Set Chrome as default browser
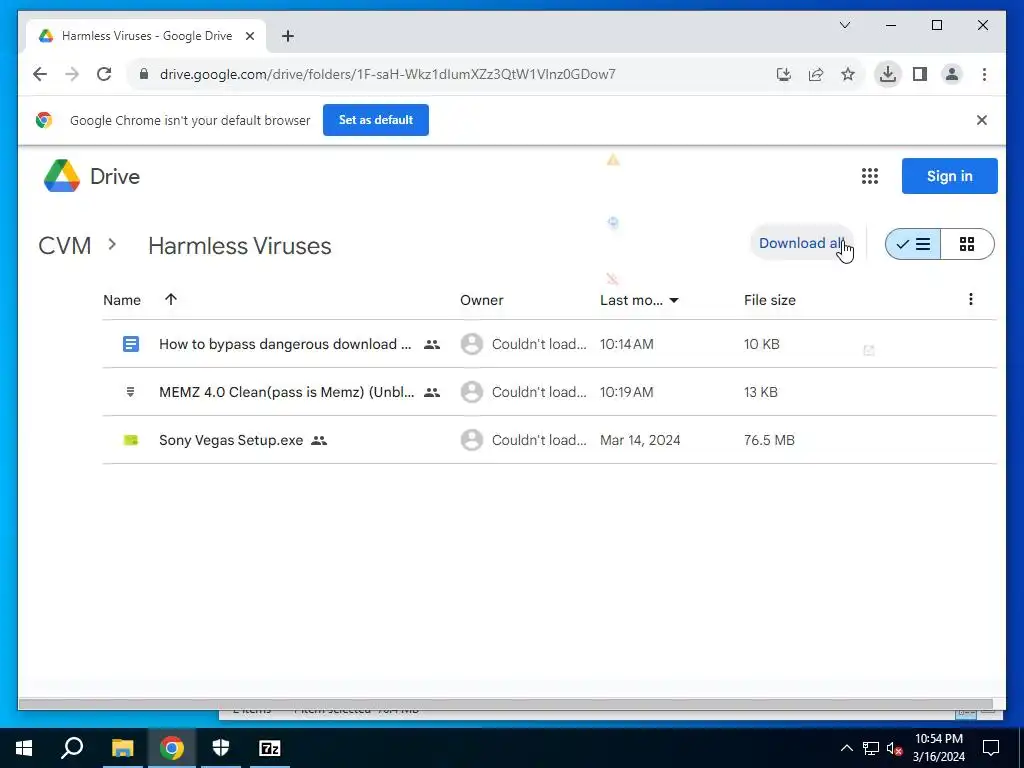The image size is (1024, 768). (376, 120)
